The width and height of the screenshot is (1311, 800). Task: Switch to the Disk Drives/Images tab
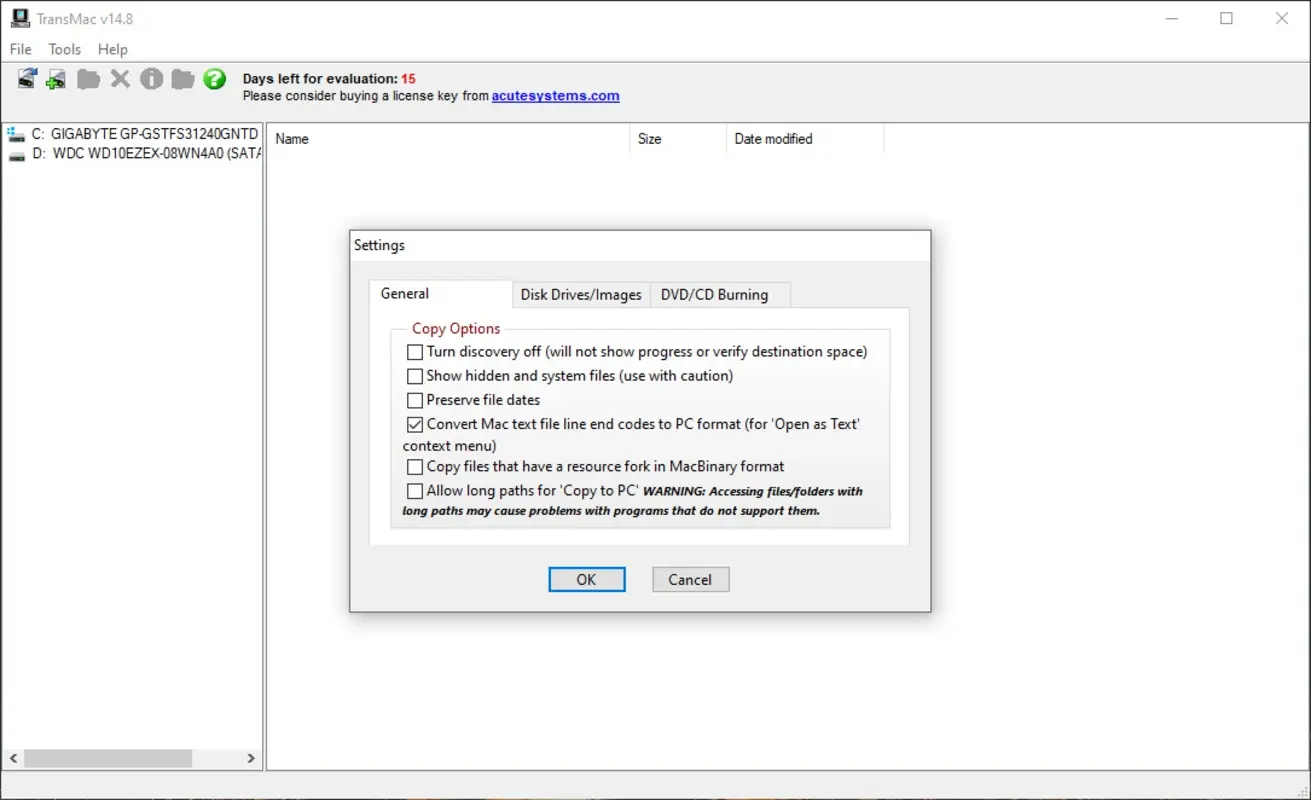[580, 294]
